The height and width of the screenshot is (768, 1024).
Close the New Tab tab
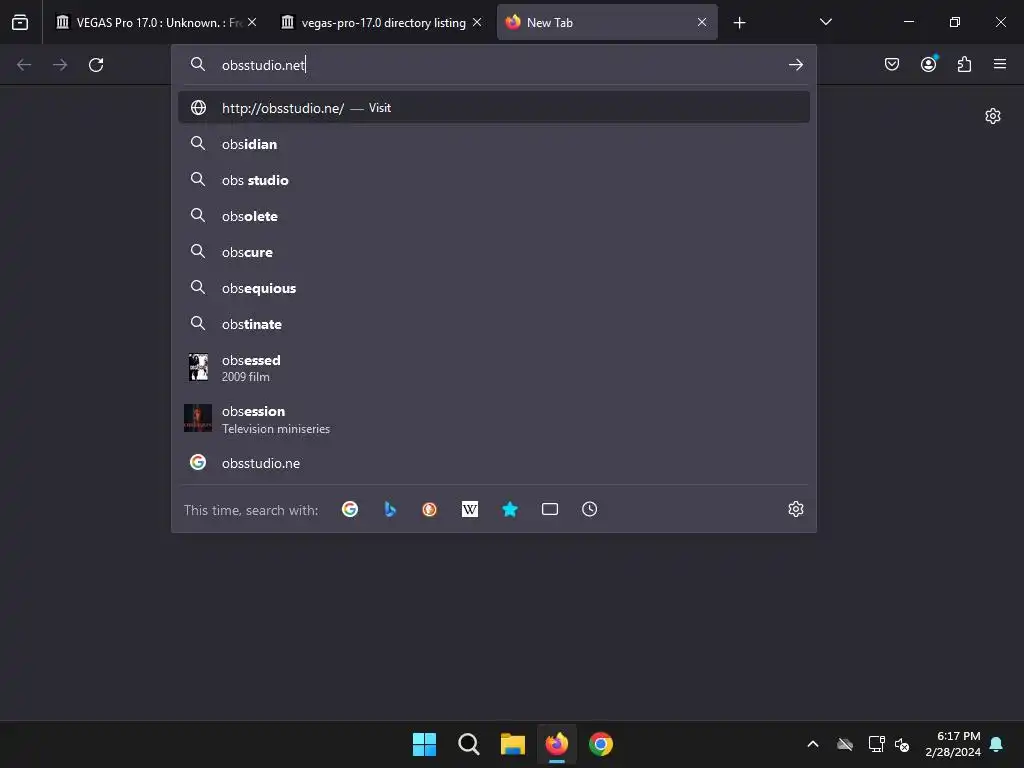coord(702,22)
